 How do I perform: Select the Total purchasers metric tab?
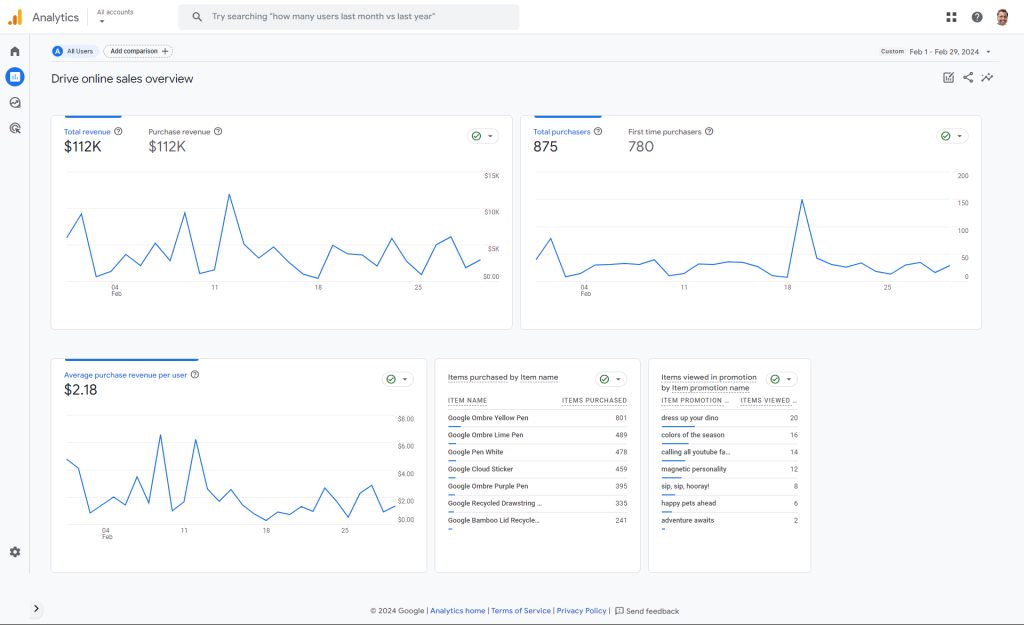point(567,139)
